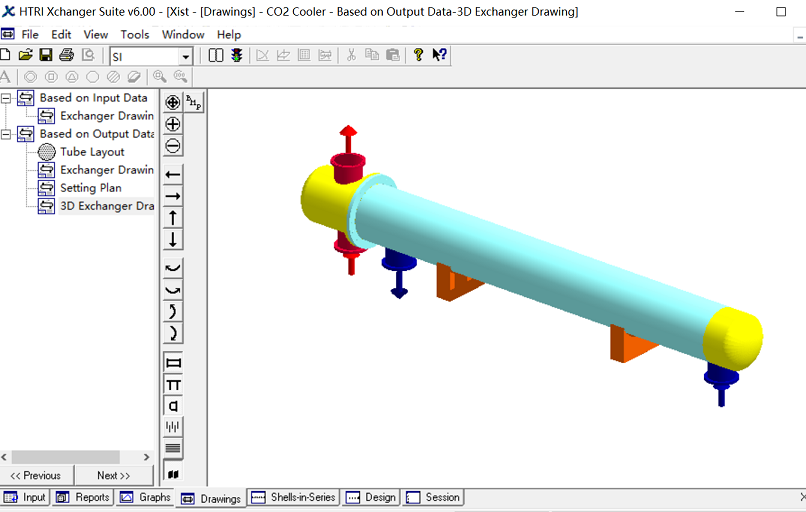
Task: Toggle the nozzles/supports display button
Action: (x=173, y=385)
